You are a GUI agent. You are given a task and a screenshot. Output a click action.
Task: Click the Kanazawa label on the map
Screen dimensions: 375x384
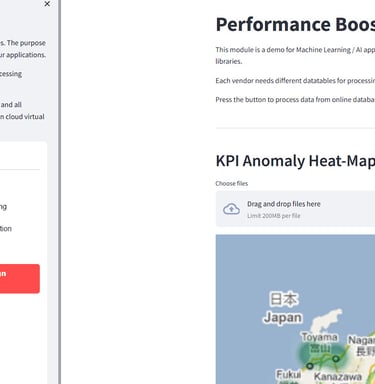[338, 377]
